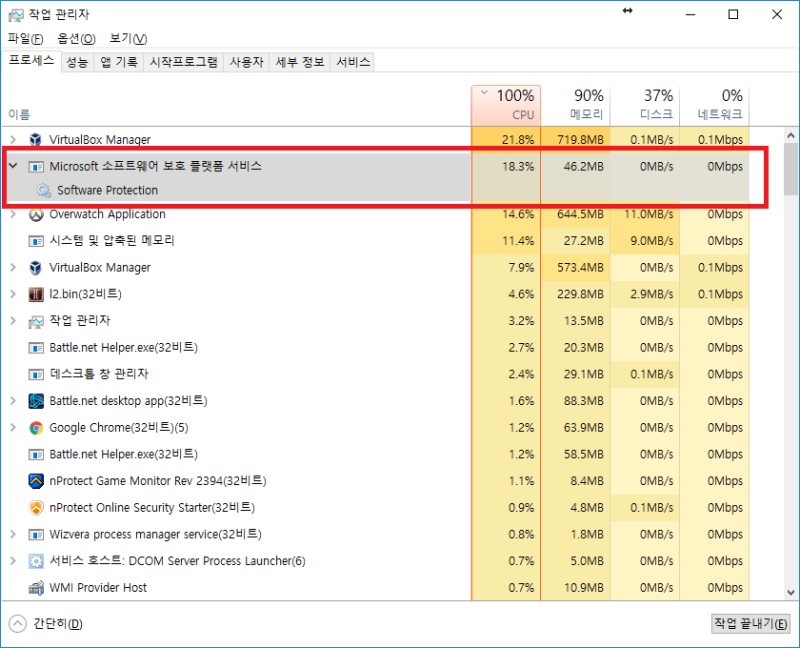Sort by the 디스크 column header
Image resolution: width=800 pixels, height=648 pixels.
[x=645, y=105]
